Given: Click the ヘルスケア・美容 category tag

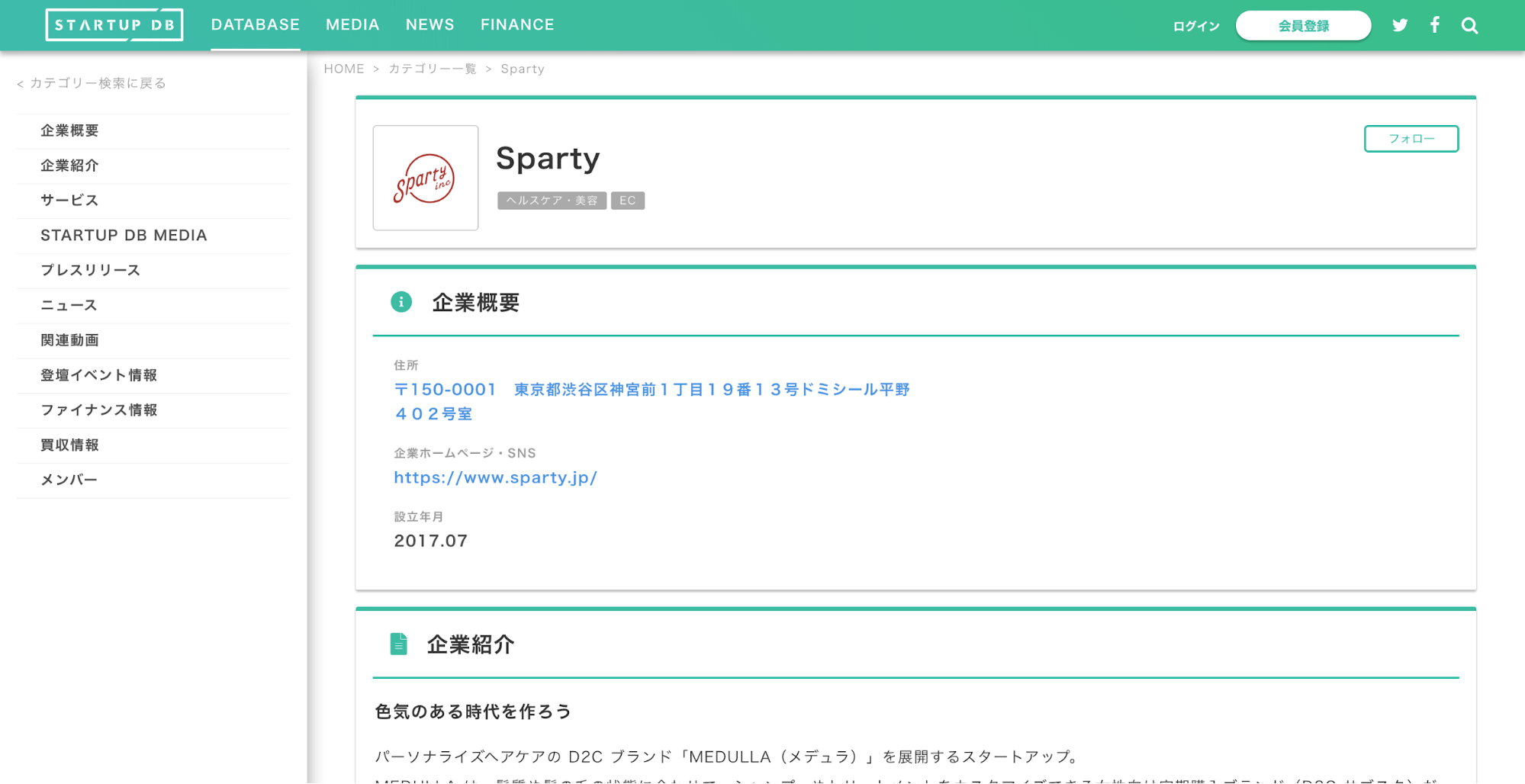Looking at the screenshot, I should (x=552, y=201).
